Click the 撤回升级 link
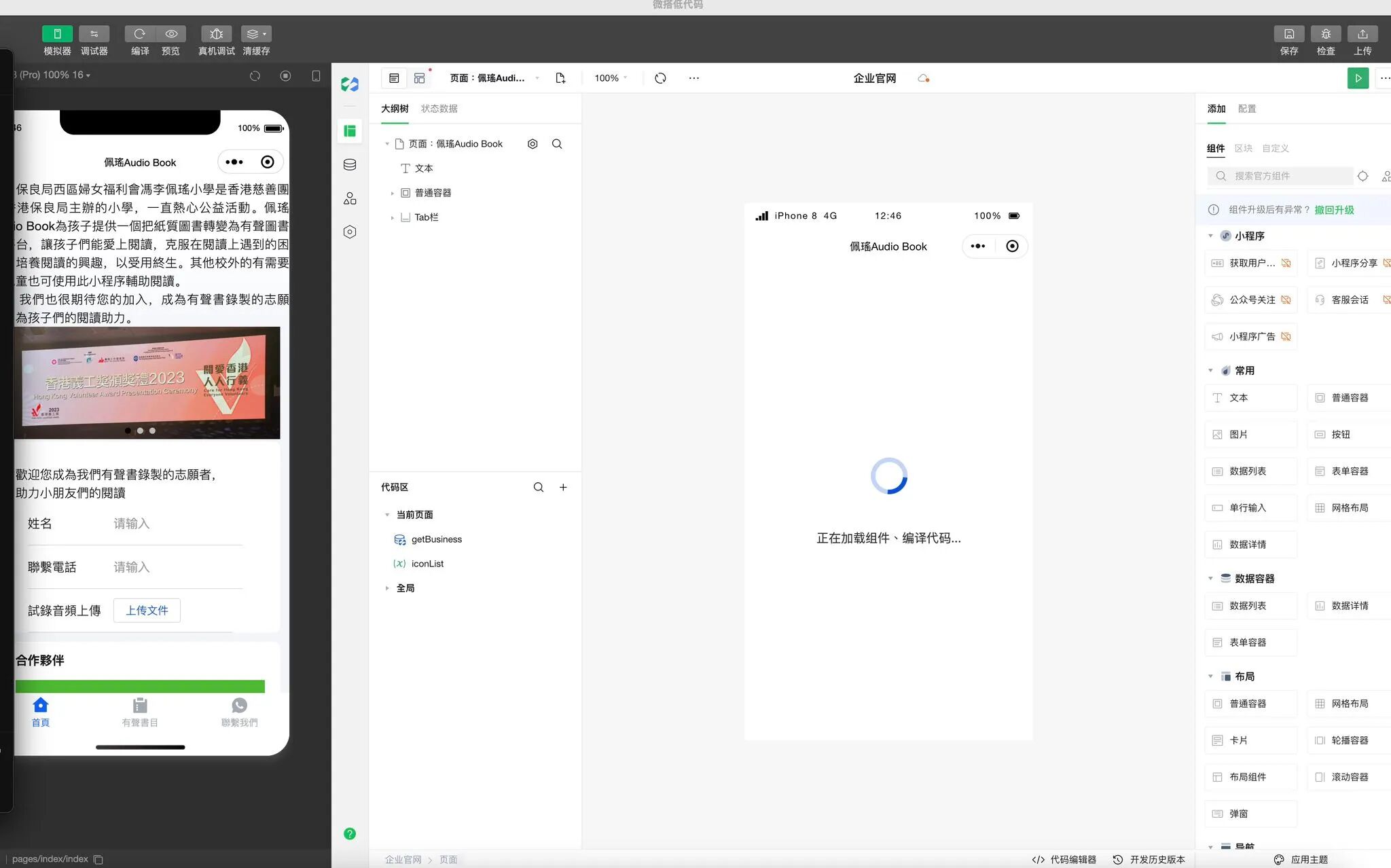The width and height of the screenshot is (1391, 868). click(1334, 210)
